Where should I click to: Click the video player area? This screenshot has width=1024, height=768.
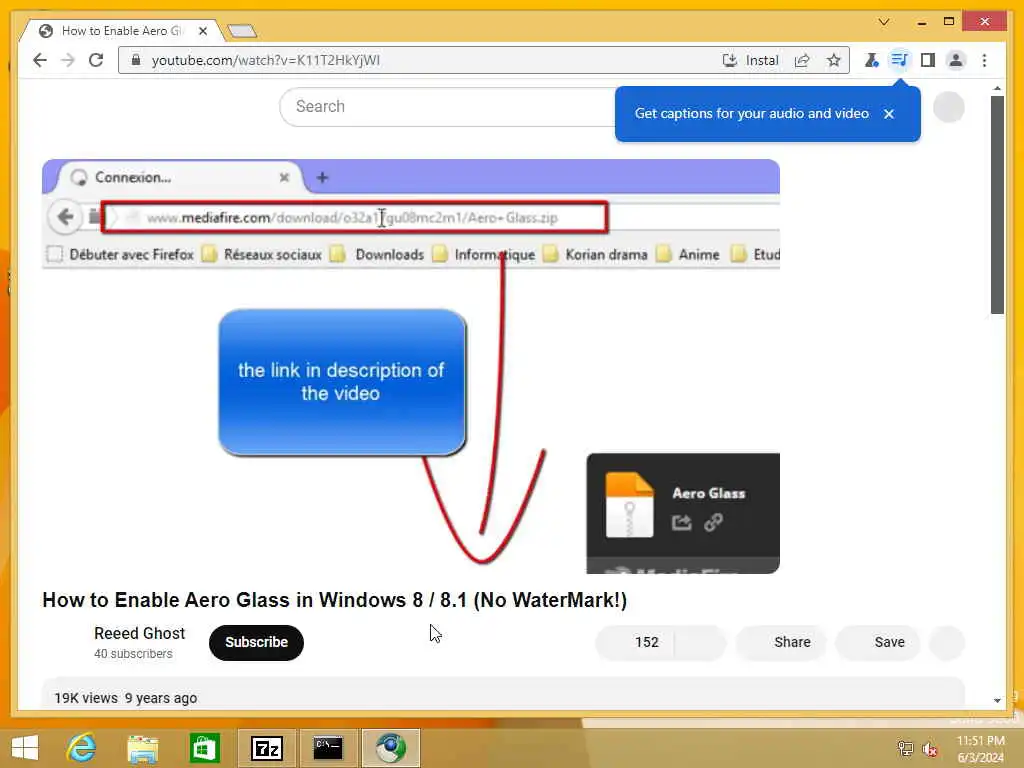[x=411, y=366]
